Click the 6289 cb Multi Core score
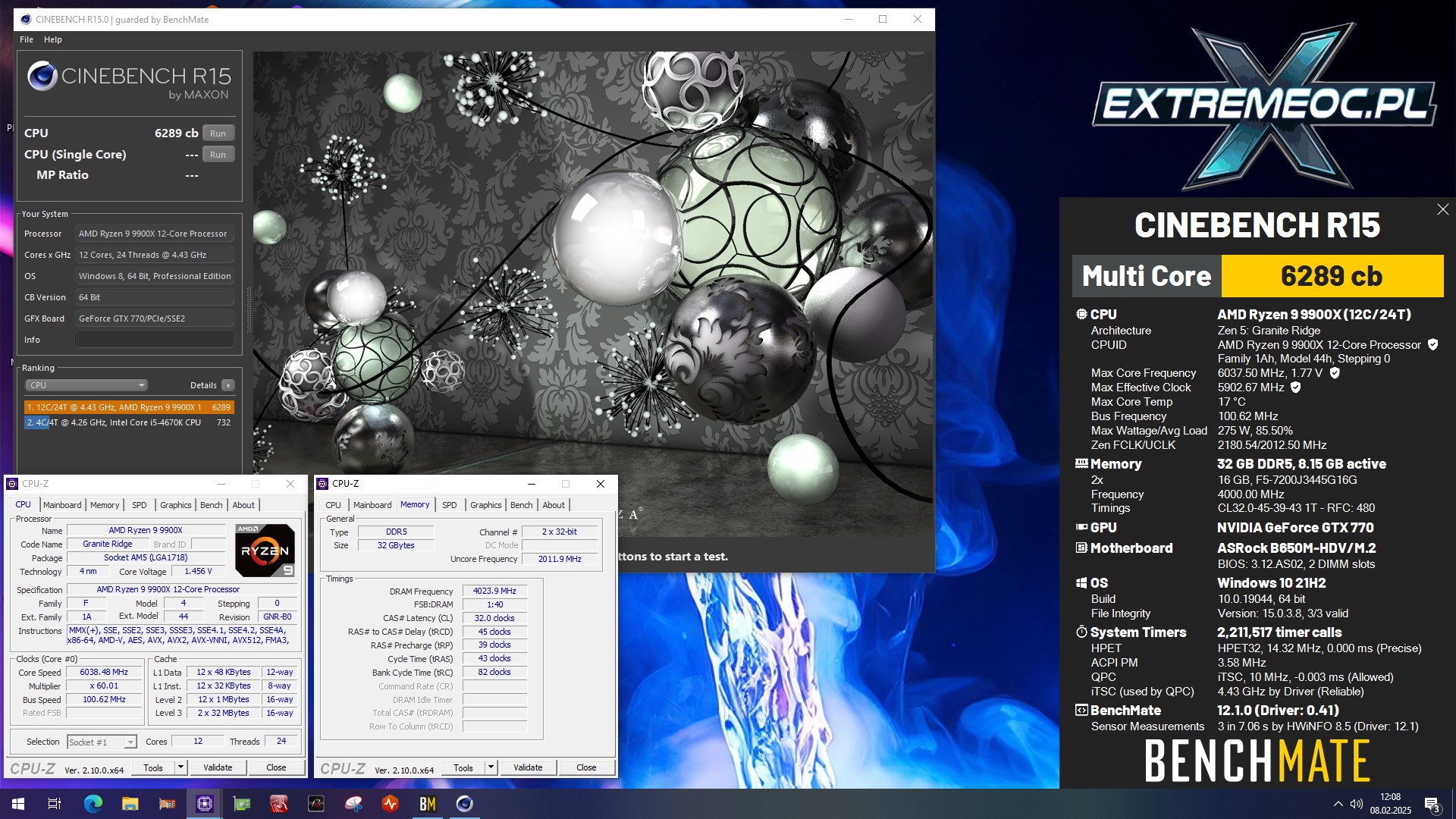This screenshot has width=1456, height=819. click(x=1332, y=276)
